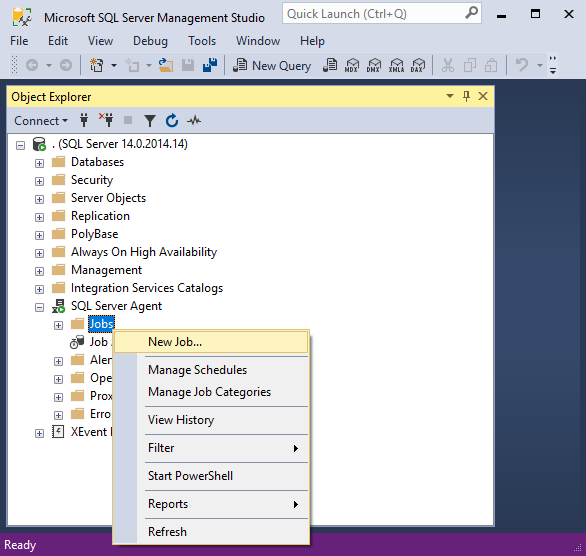Click the XMLA query icon
Viewport: 586px width, 556px height.
coord(396,65)
